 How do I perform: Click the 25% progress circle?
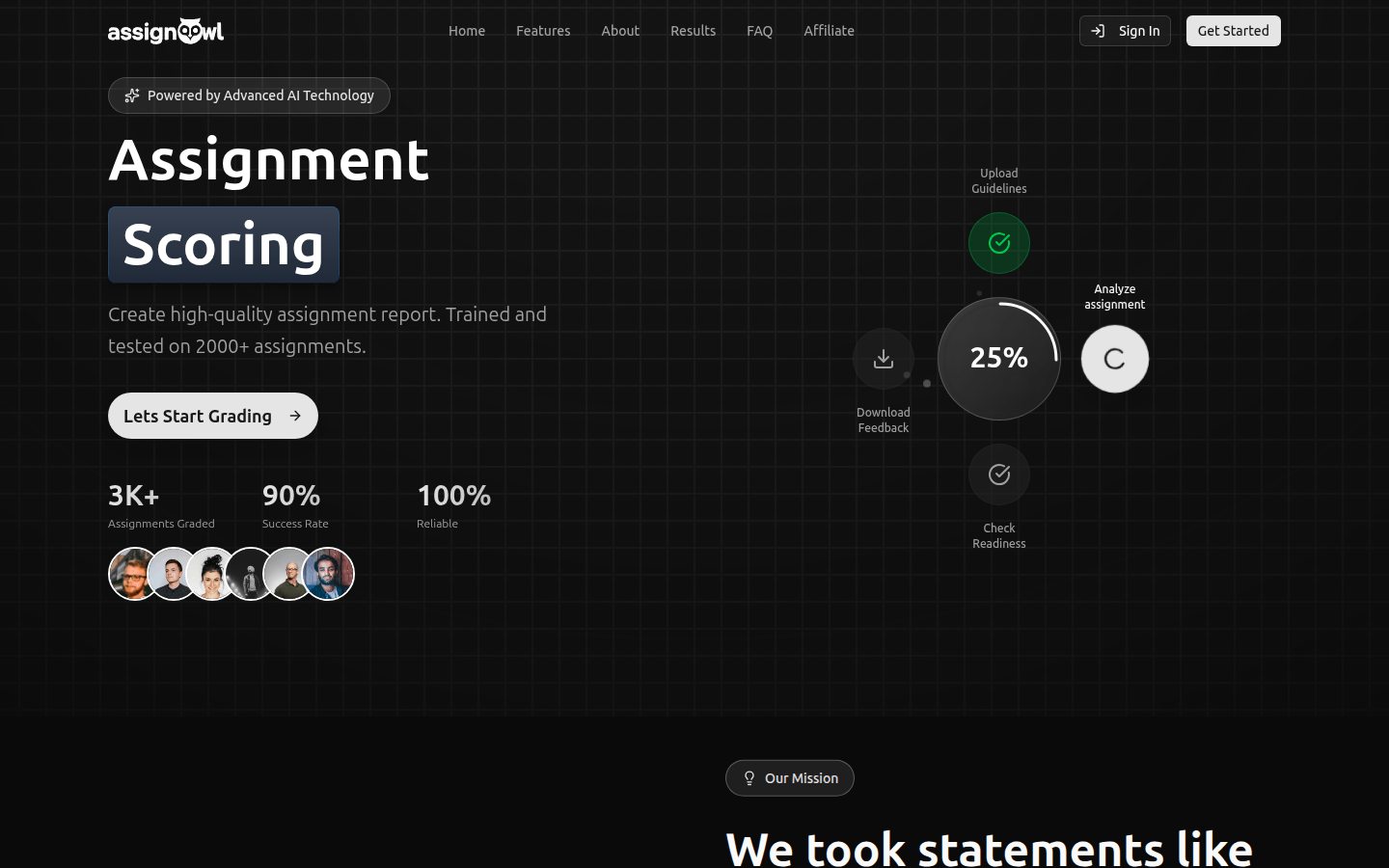coord(998,359)
